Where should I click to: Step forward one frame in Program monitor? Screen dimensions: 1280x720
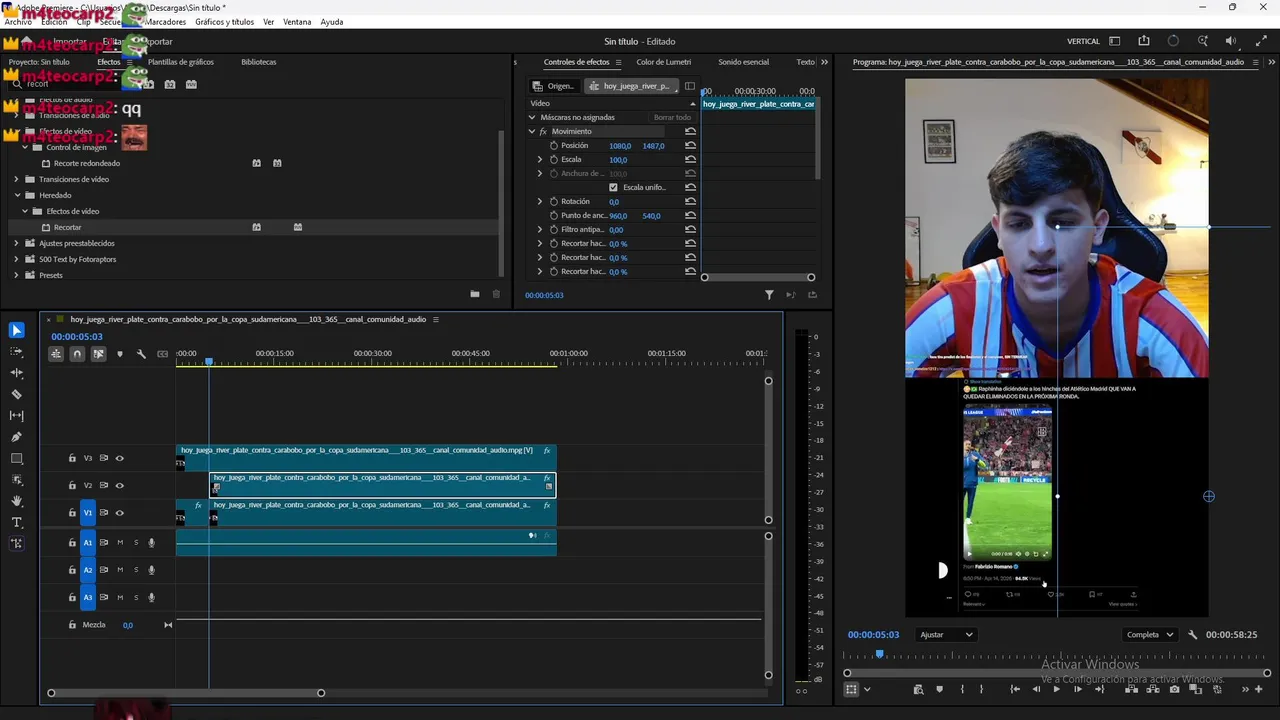pyautogui.click(x=1077, y=689)
